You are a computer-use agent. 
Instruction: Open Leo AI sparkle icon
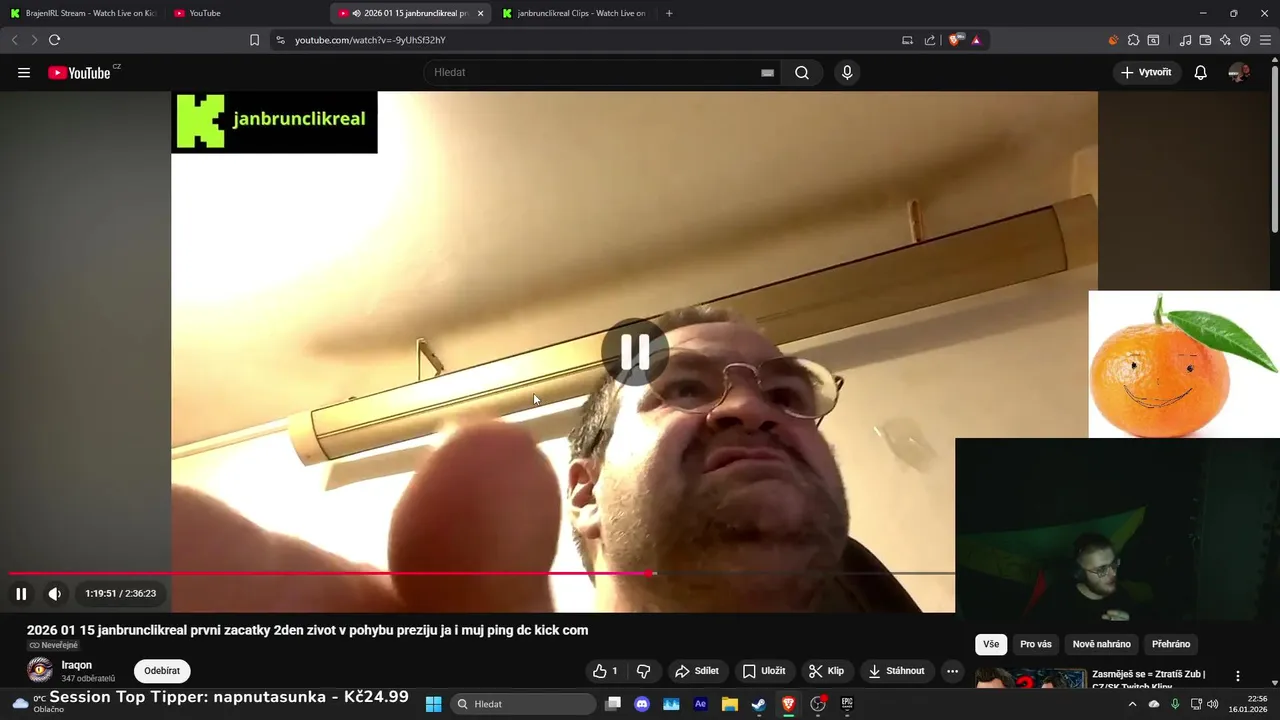[1225, 40]
